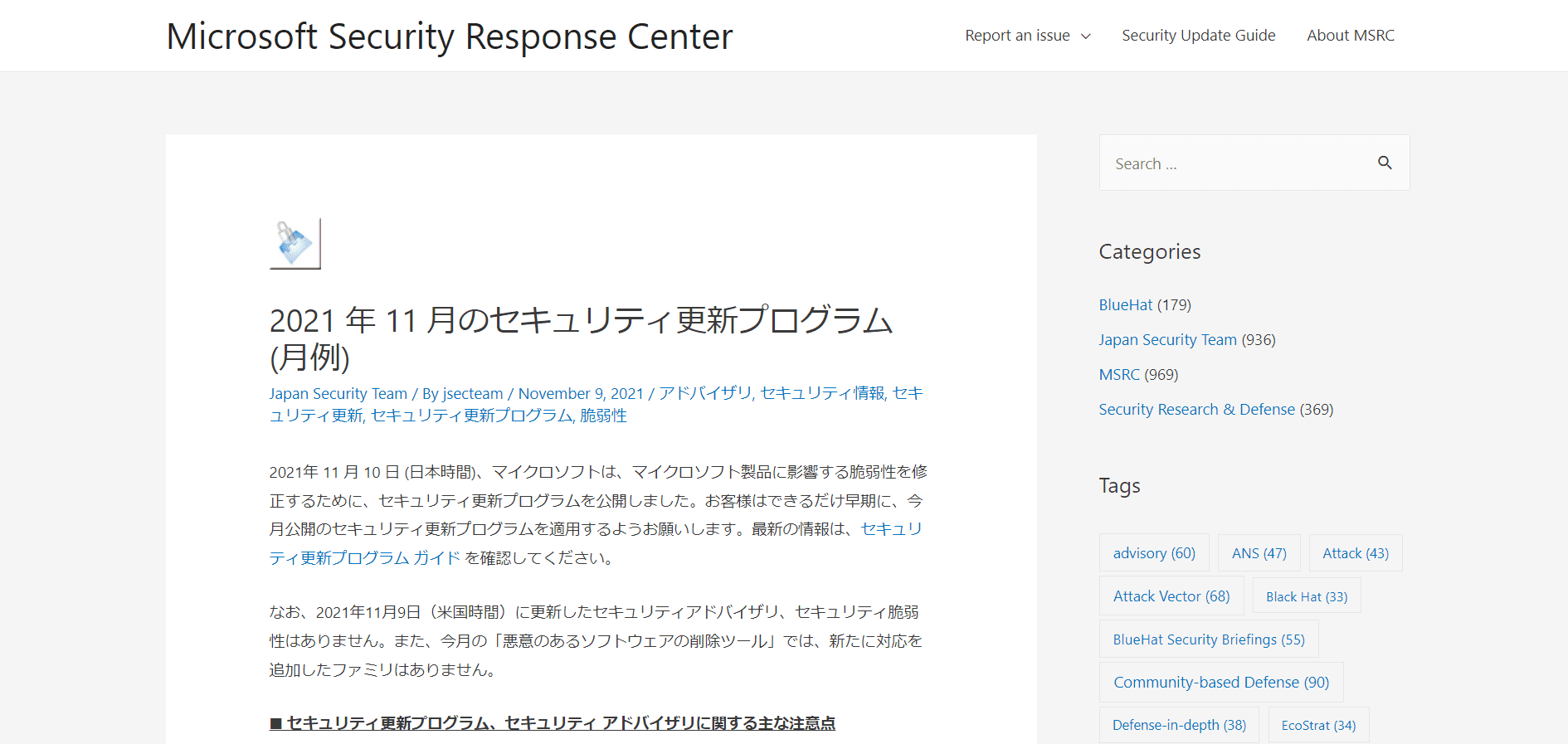Click the Attack (43) tag

[1355, 553]
